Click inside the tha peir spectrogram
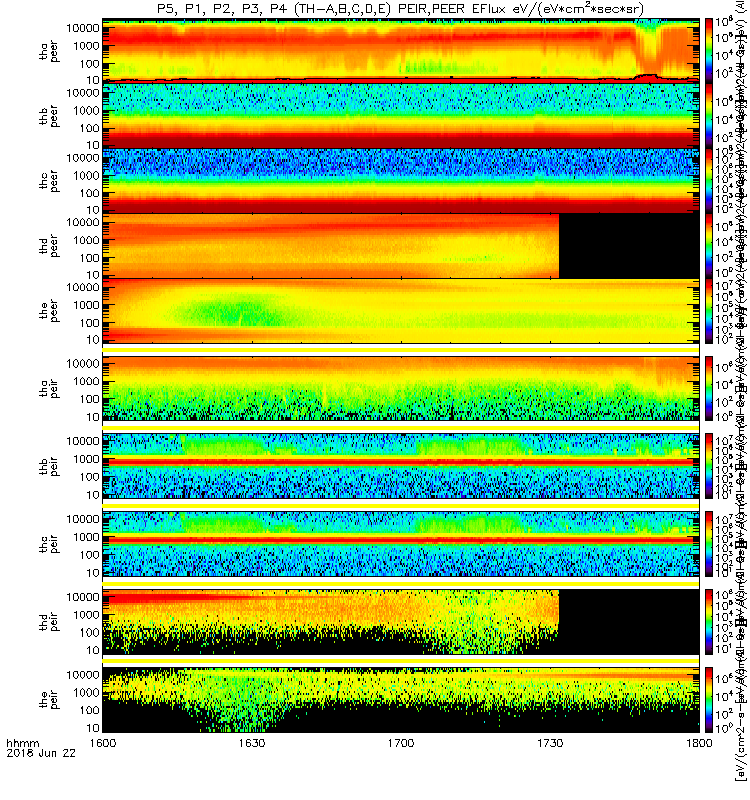The height and width of the screenshot is (800, 750). pos(401,388)
